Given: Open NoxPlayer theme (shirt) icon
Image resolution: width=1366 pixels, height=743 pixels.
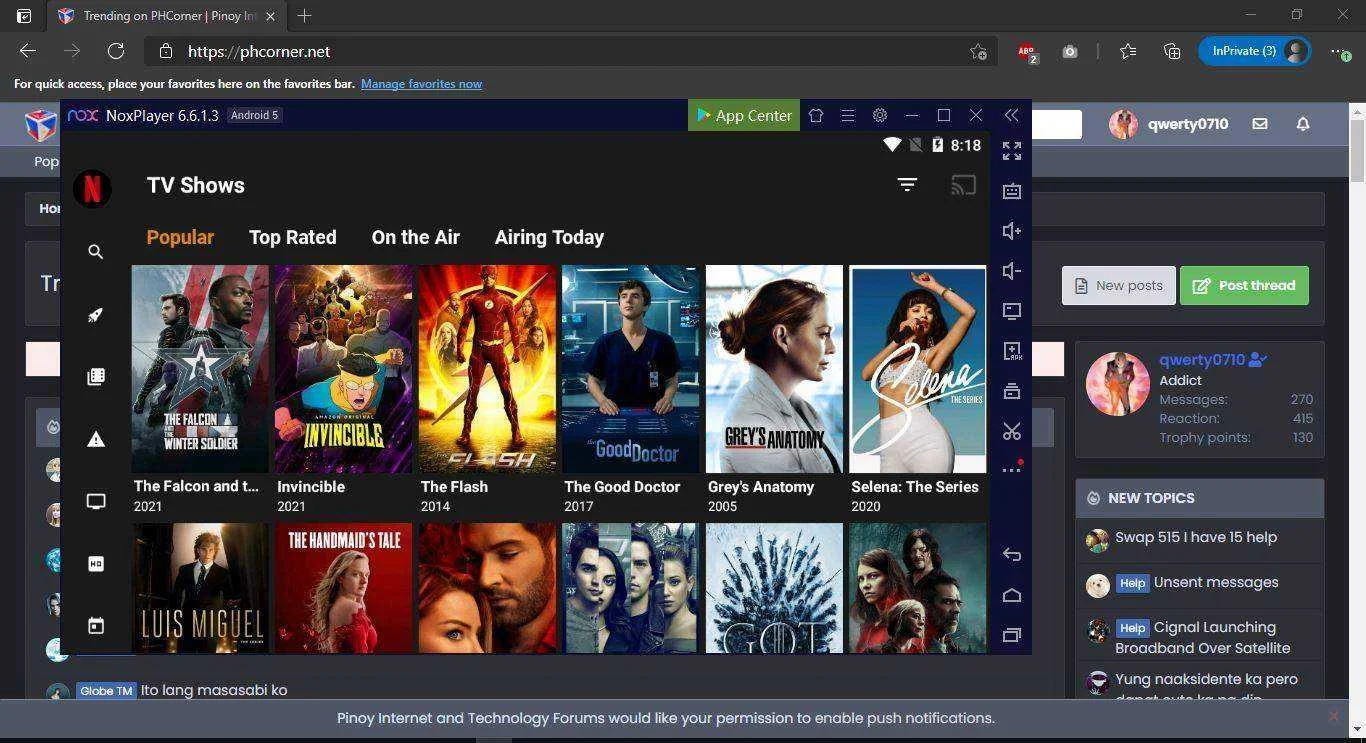Looking at the screenshot, I should coord(816,115).
